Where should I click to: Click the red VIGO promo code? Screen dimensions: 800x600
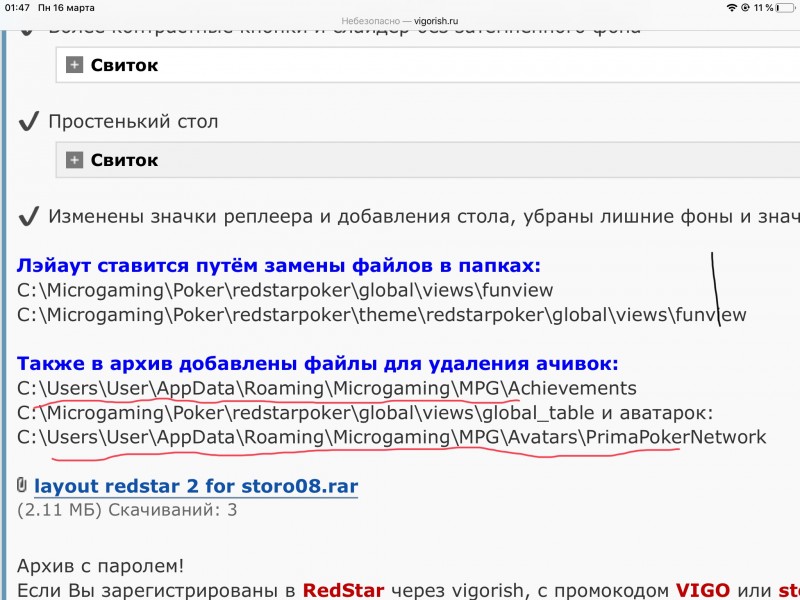coord(703,589)
